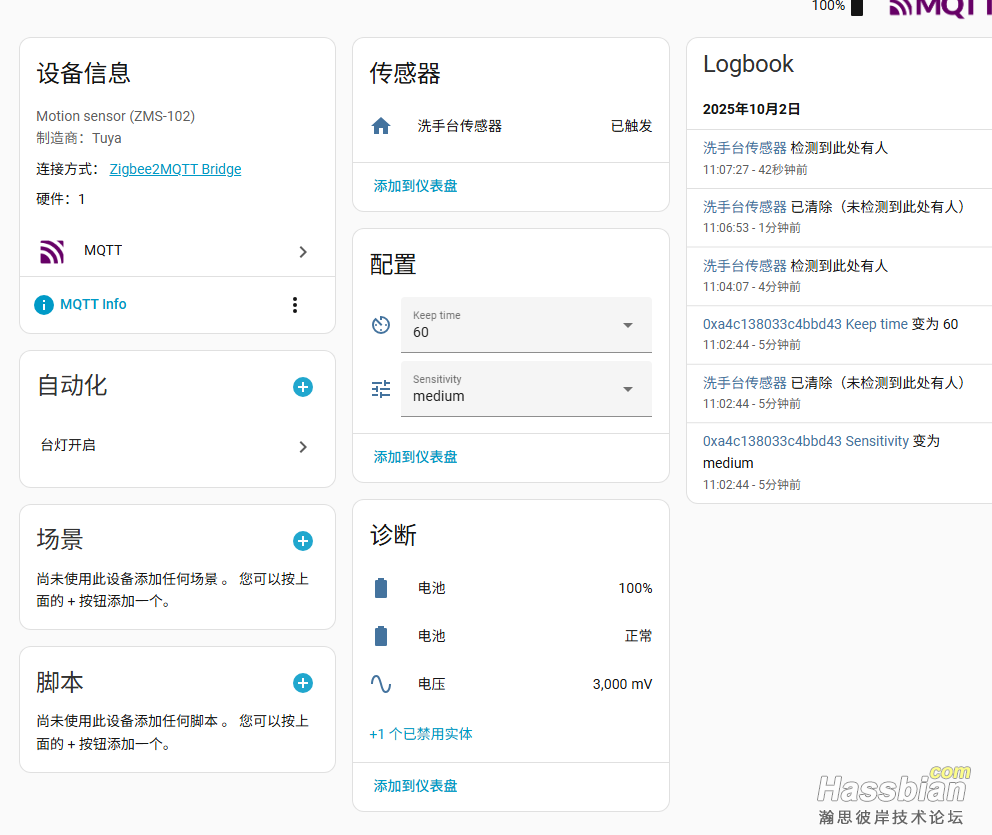
Task: Click the purple MQTT integration icon
Action: (52, 251)
